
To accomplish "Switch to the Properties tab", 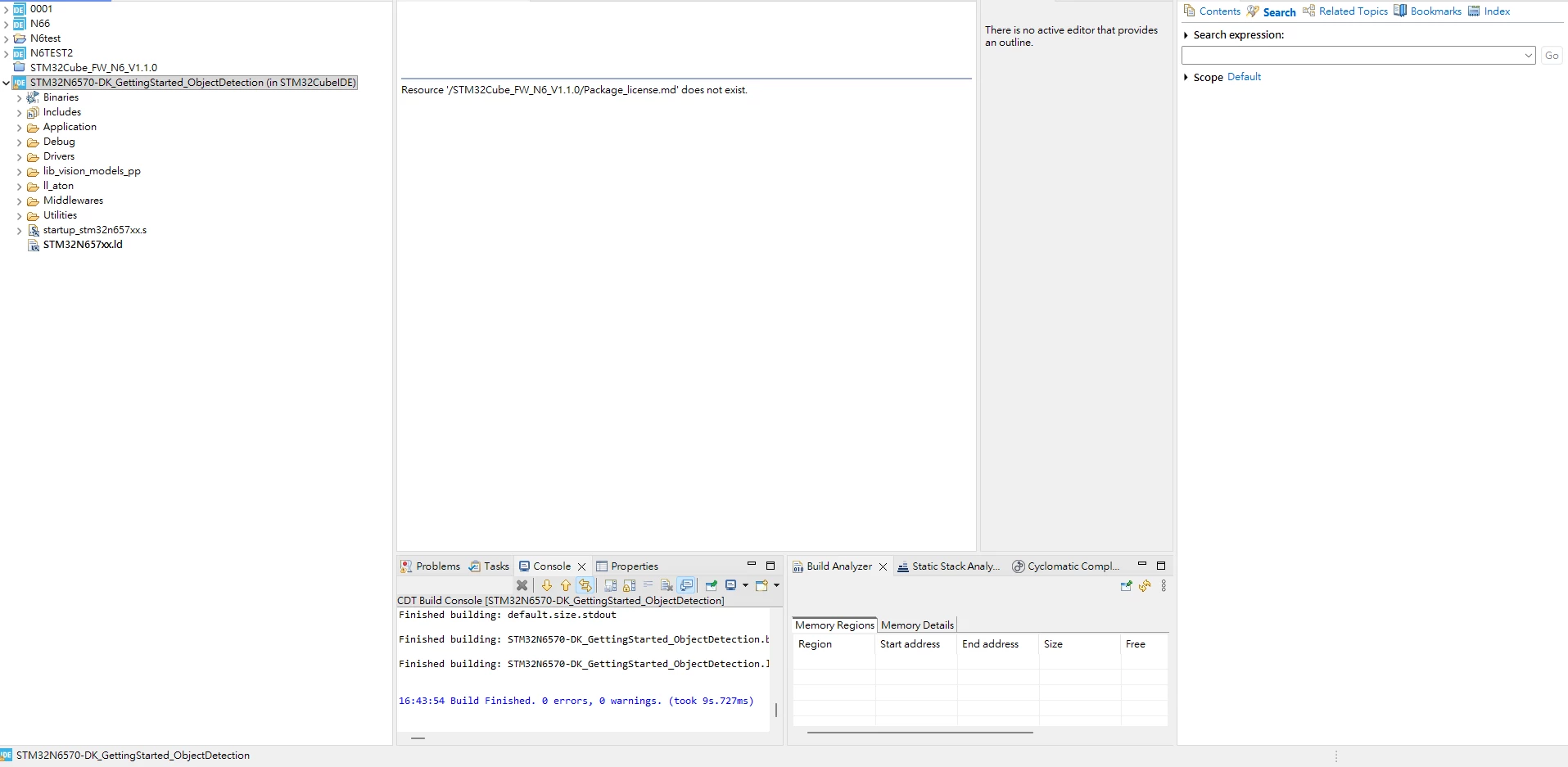I will tap(627, 566).
